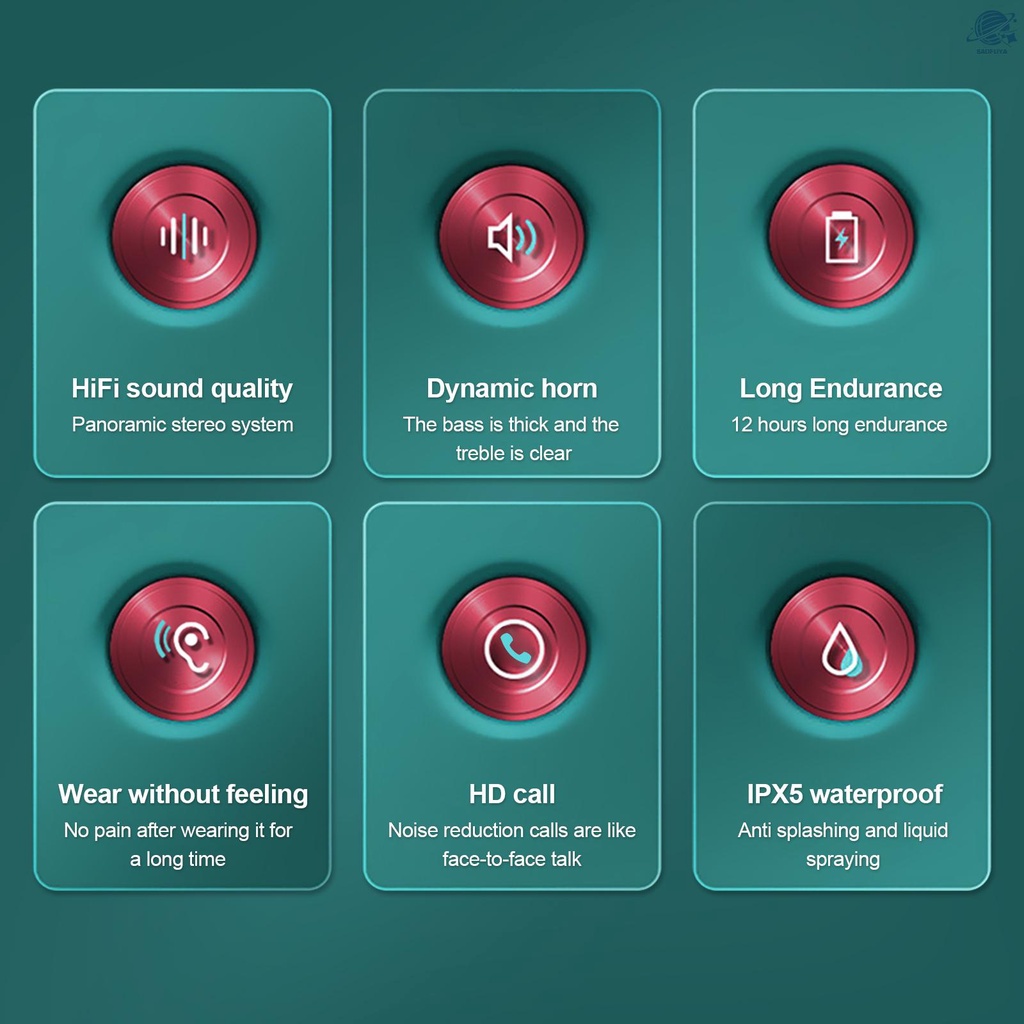Click the ear with sound waves icon
This screenshot has width=1024, height=1024.
[x=183, y=648]
